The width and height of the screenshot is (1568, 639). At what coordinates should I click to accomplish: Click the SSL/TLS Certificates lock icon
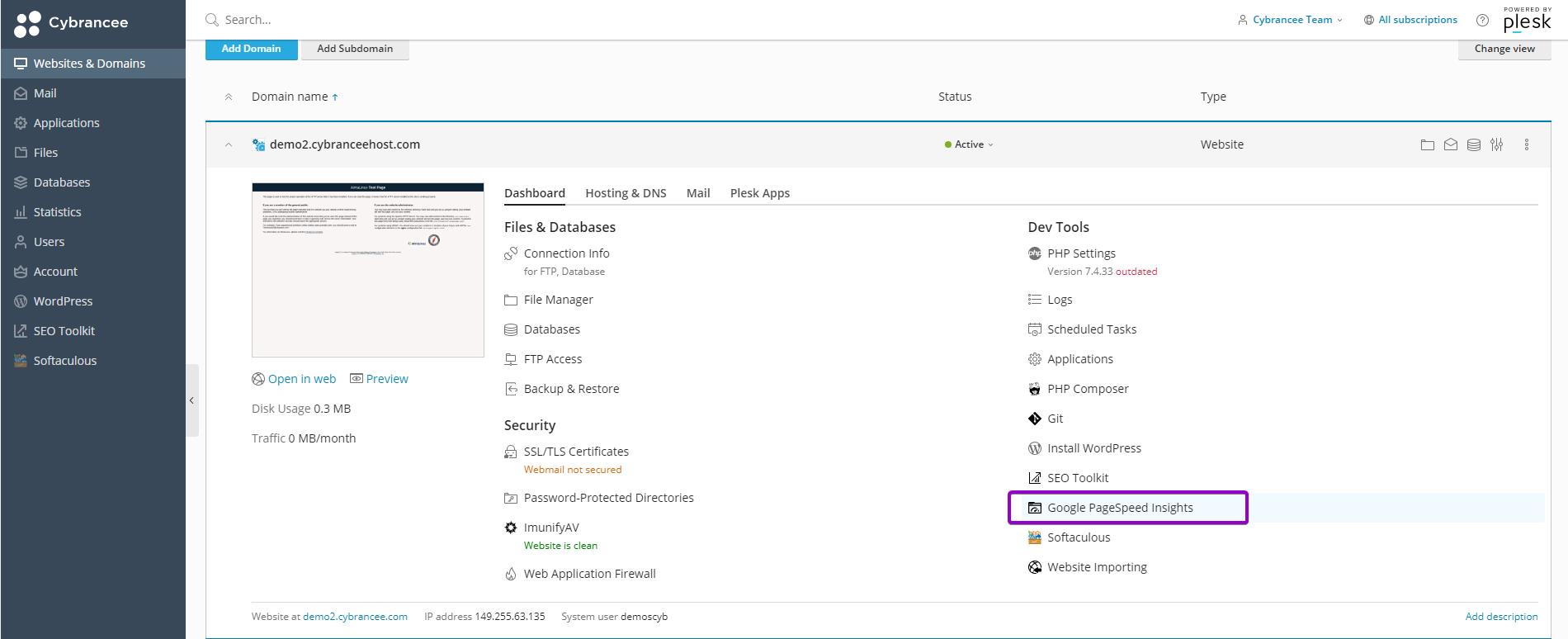511,452
